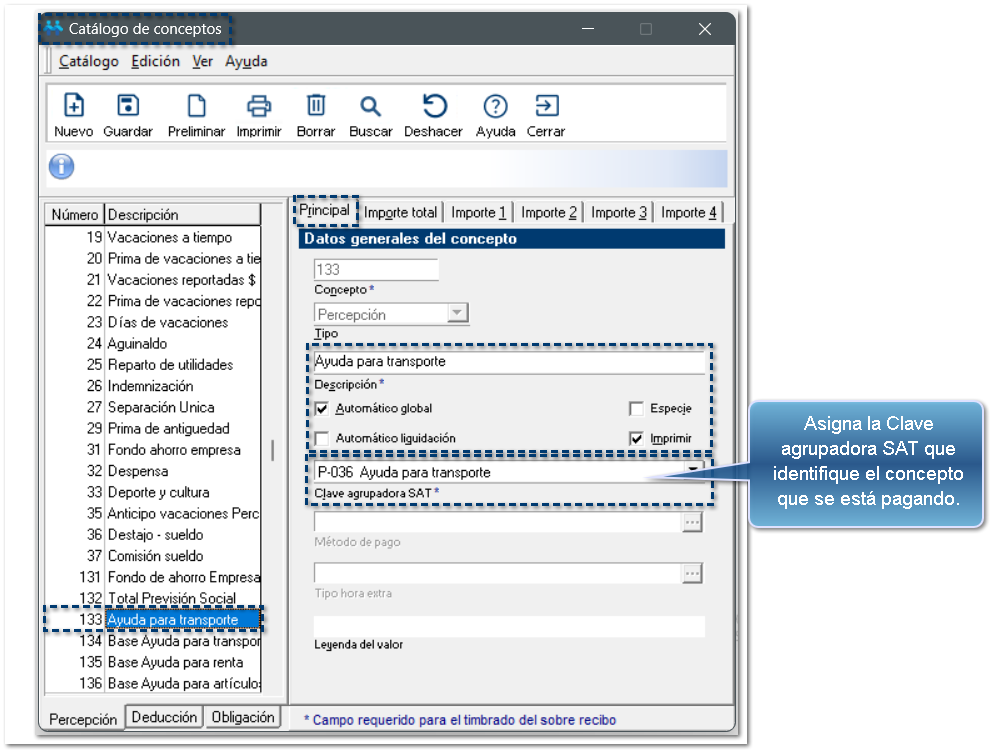Click the Descripción text field
Viewport: 995px width, 753px height.
point(509,362)
